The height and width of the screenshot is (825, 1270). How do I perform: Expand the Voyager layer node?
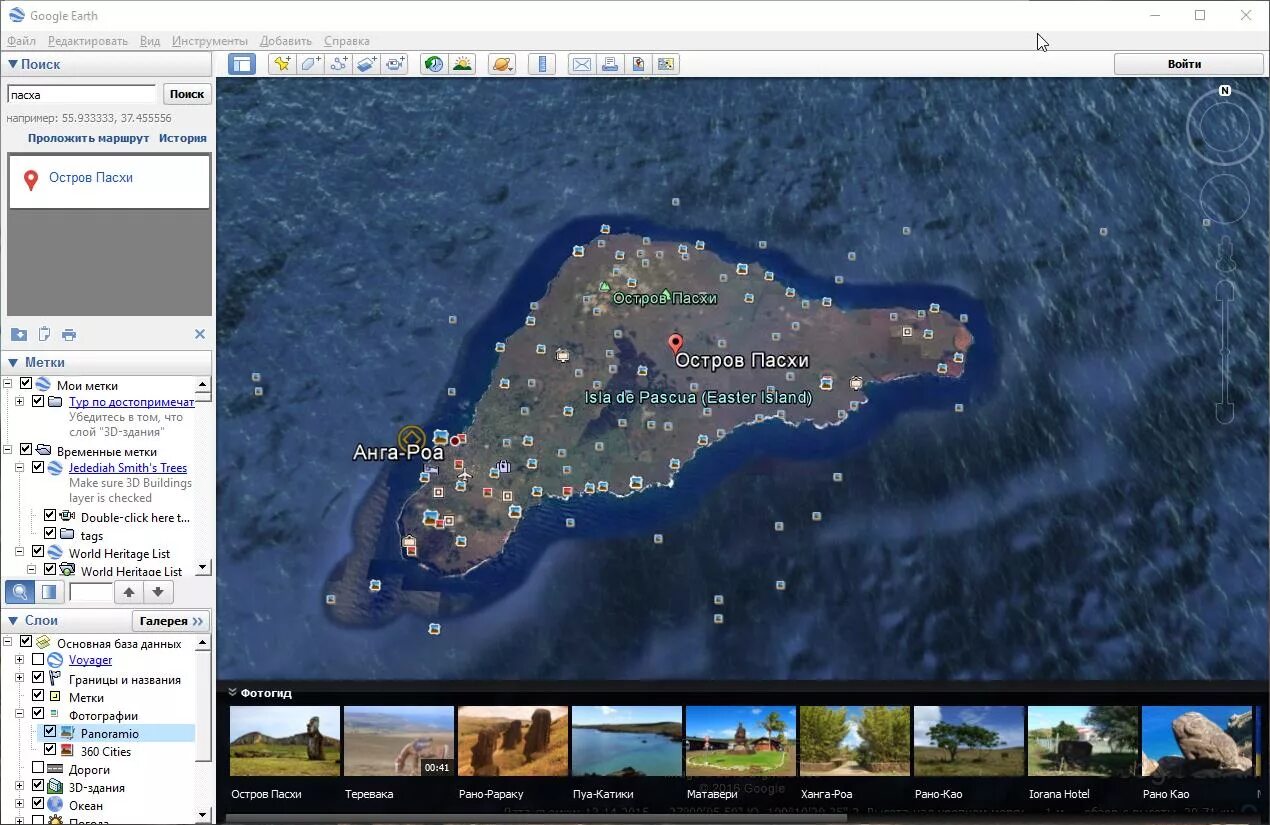click(x=19, y=660)
